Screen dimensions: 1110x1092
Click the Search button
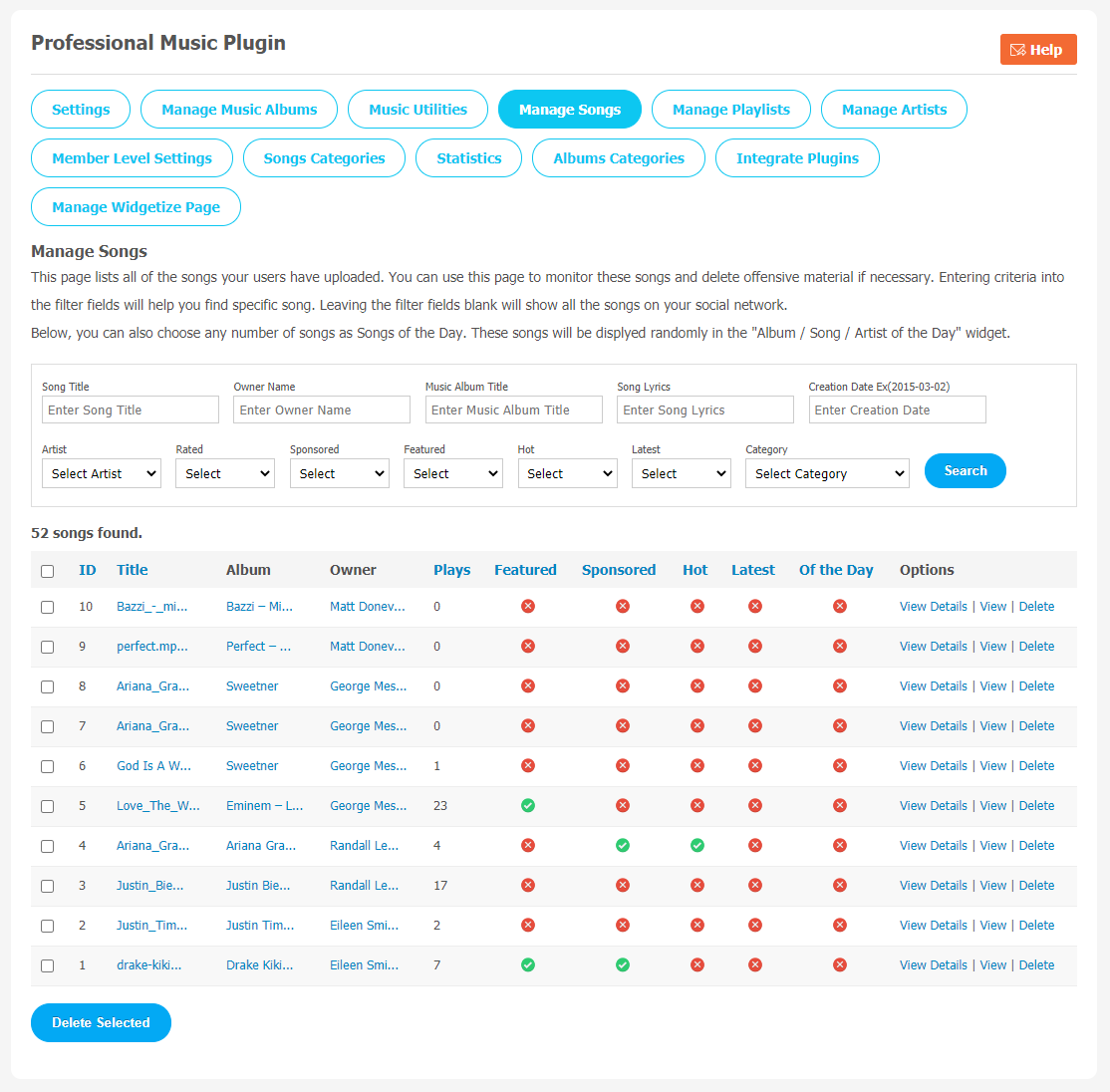click(x=965, y=470)
